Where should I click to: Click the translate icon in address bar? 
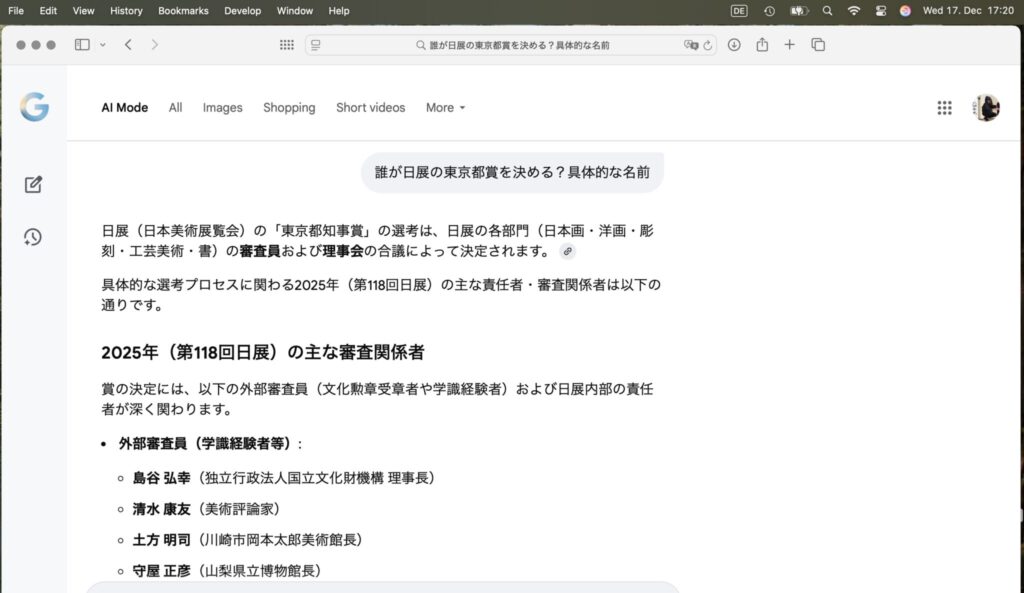tap(690, 45)
